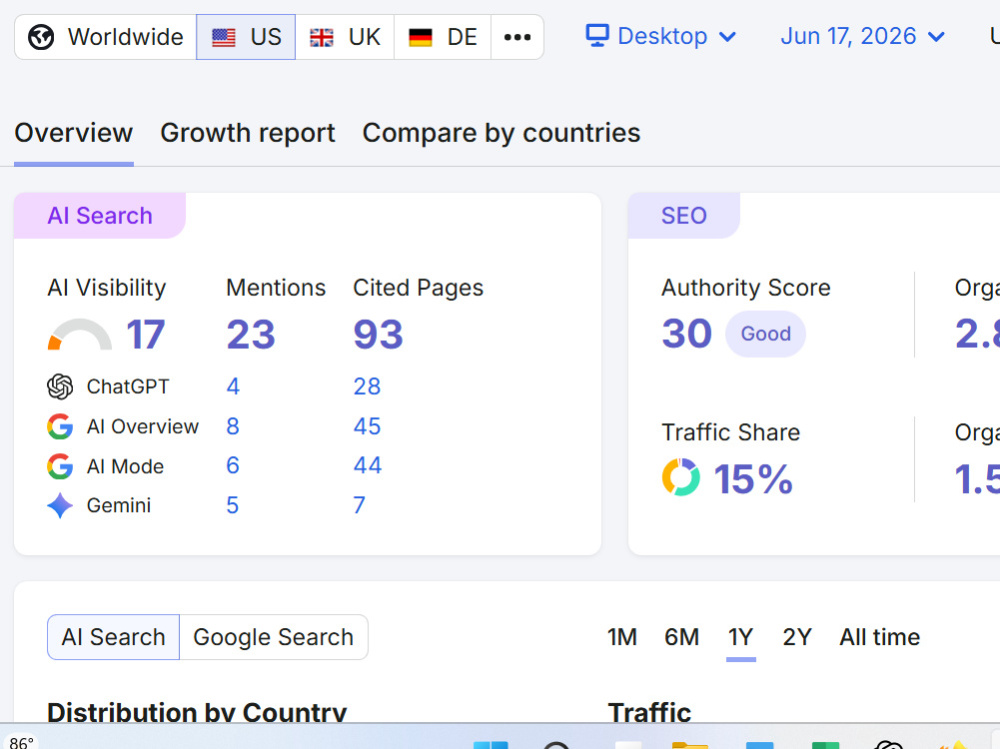Select the US country filter
Image resolution: width=1000 pixels, height=749 pixels.
246,37
